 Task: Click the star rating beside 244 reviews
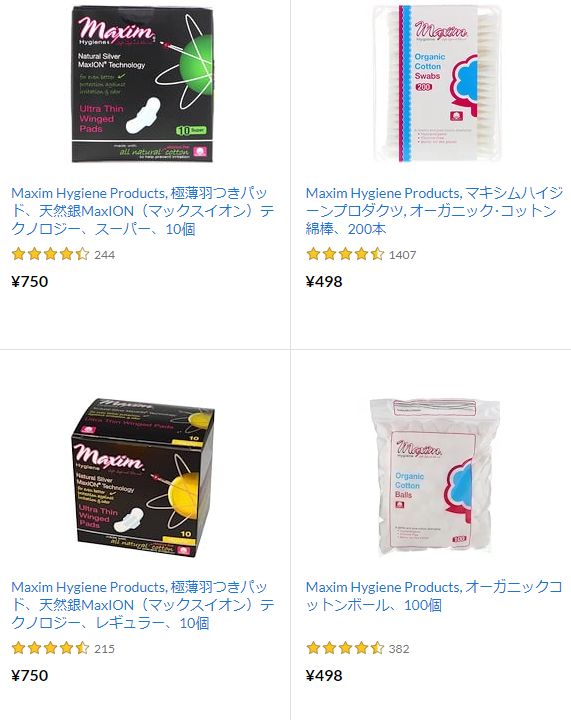(50, 254)
